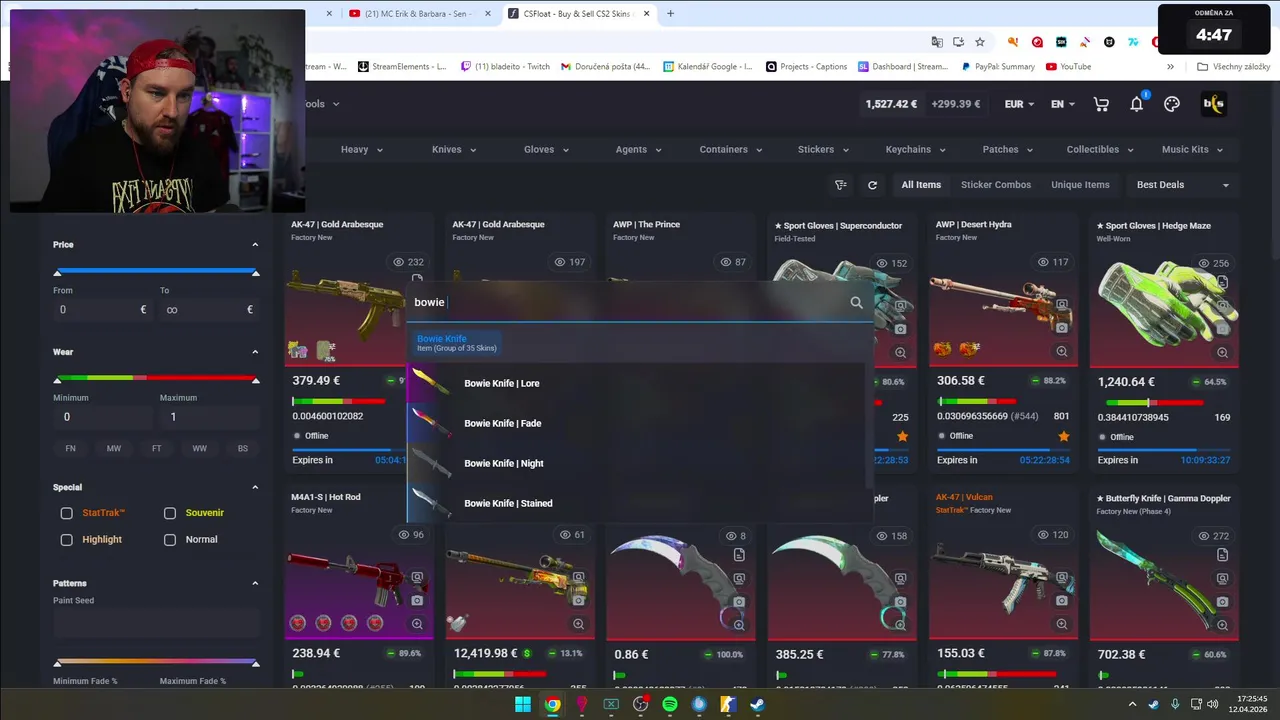Click the Paint Seed input field
The image size is (1280, 720).
[x=156, y=623]
